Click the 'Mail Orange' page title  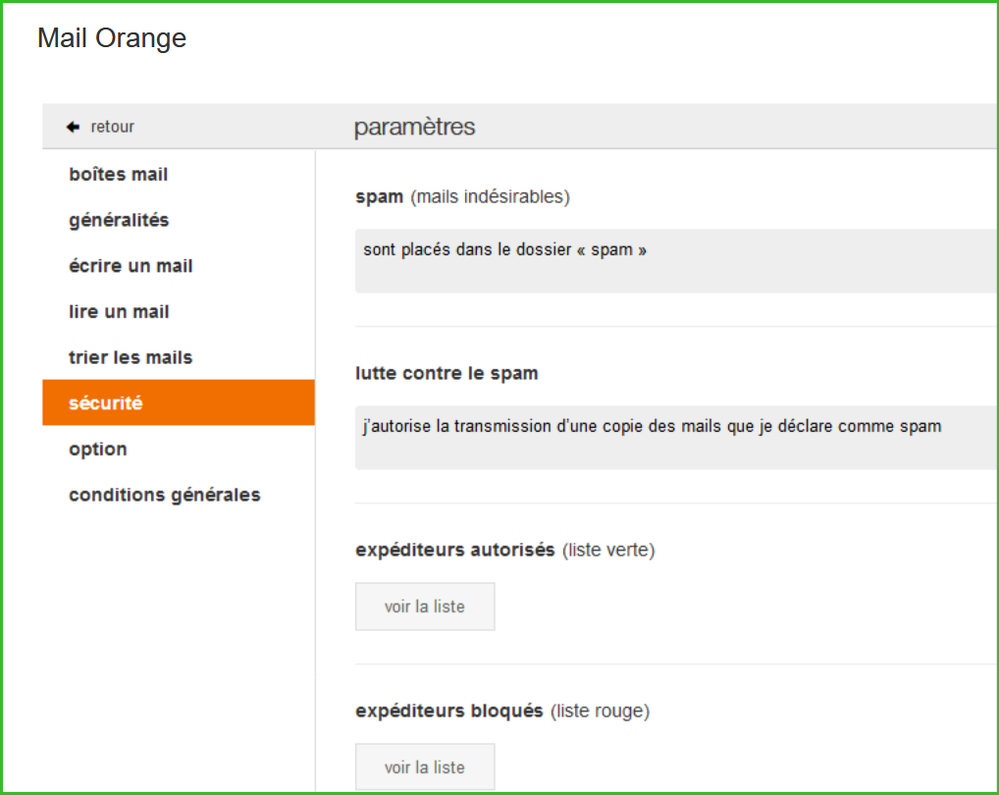[112, 38]
